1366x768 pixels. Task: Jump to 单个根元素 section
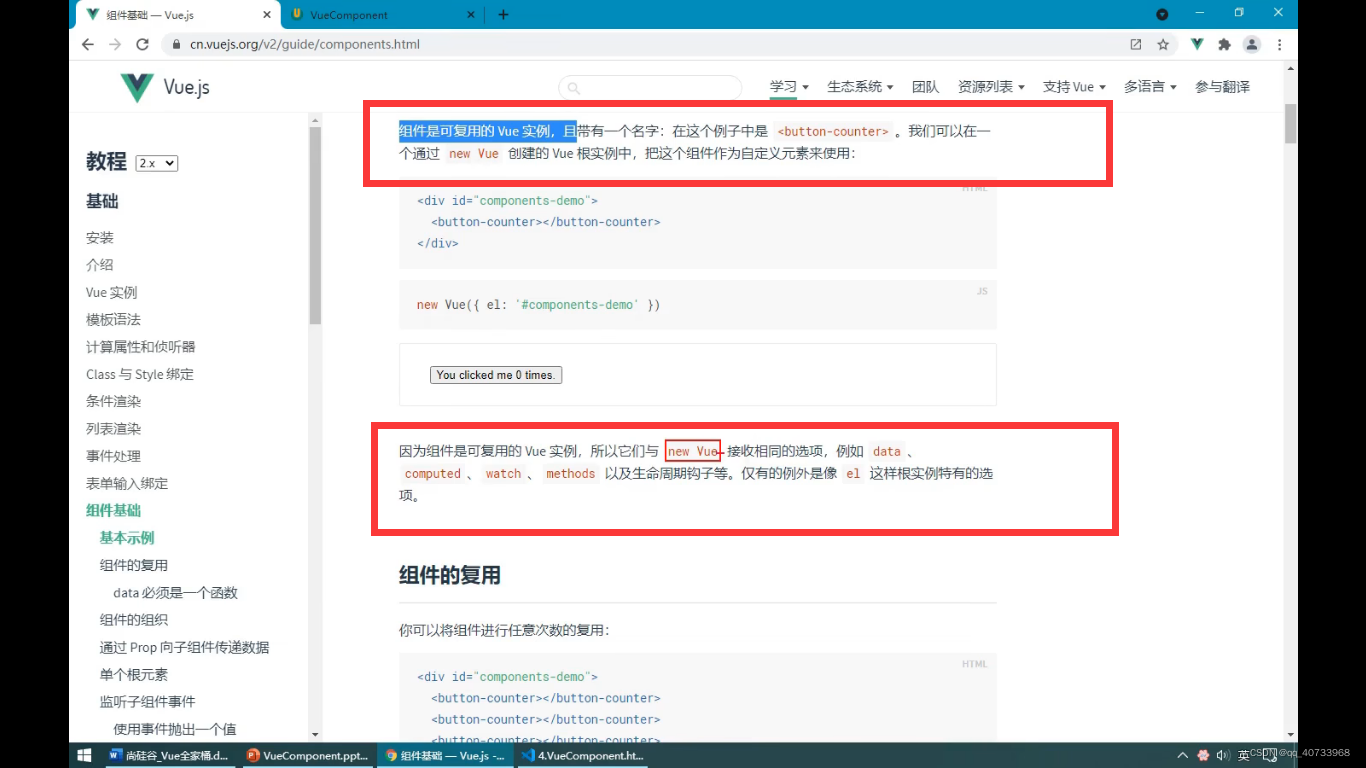[x=134, y=674]
